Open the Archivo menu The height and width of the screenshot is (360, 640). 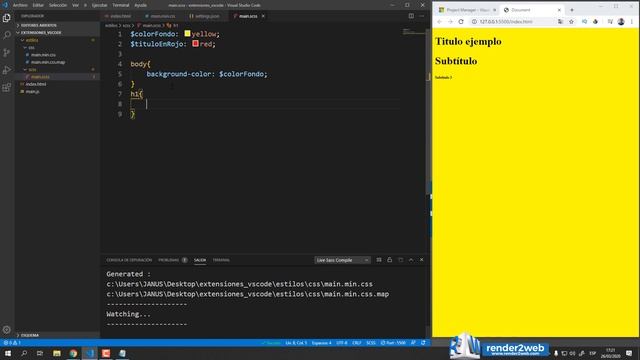[x=20, y=5]
